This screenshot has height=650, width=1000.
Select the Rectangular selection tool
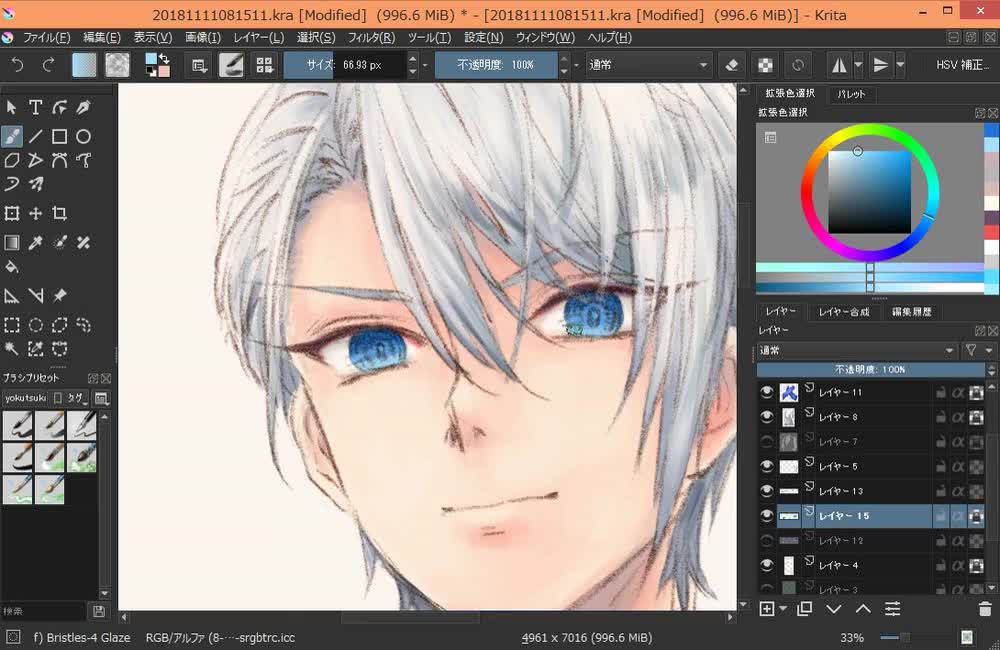click(x=12, y=325)
